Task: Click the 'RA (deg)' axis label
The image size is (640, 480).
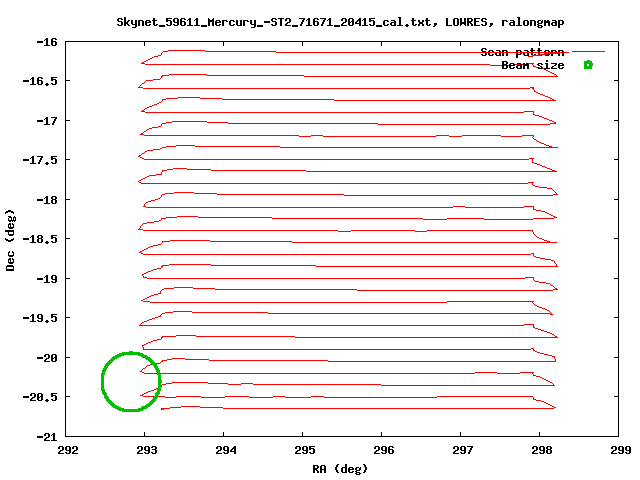Action: tap(340, 469)
